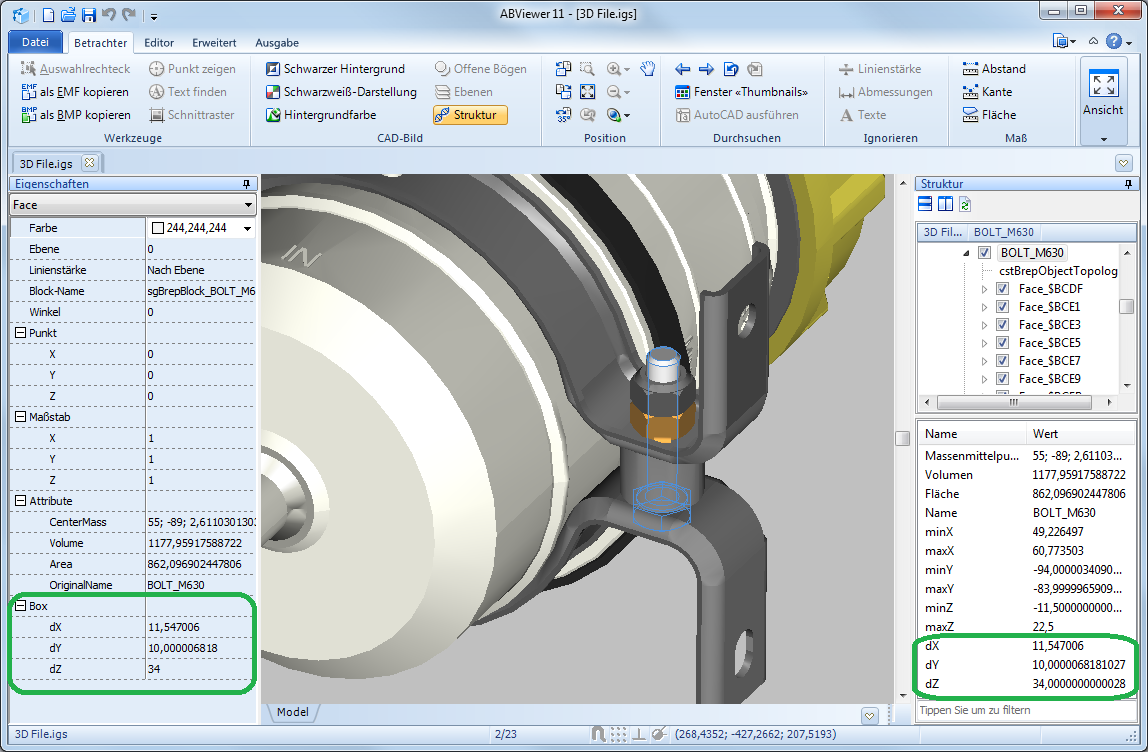This screenshot has height=752, width=1148.
Task: Click the Abstand measure tool icon
Action: pyautogui.click(x=970, y=69)
